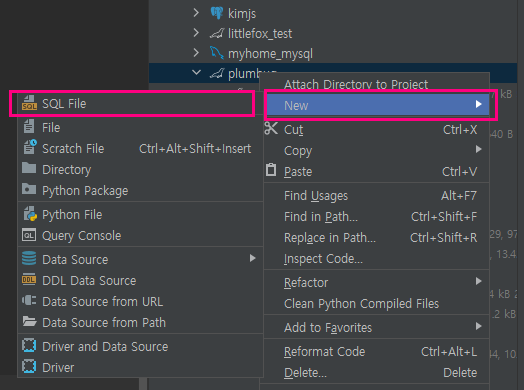524x390 pixels.
Task: Expand the littlefox_test tree node
Action: 196,33
